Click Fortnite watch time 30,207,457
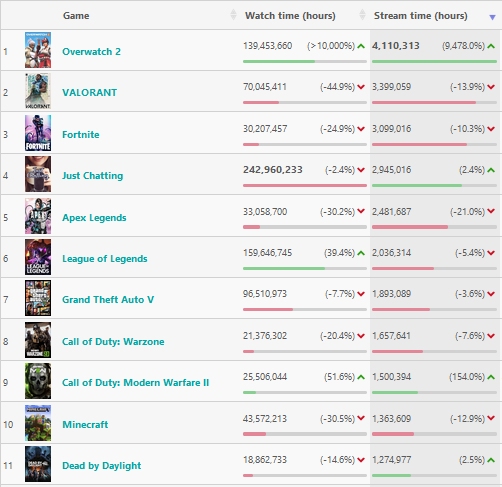Screen dimensions: 502x487 point(265,129)
